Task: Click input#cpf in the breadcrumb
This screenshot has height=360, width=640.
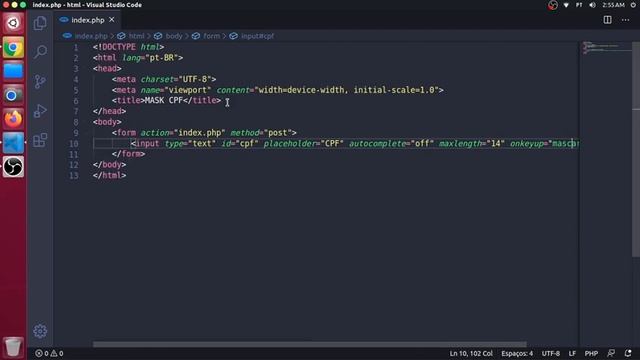Action: click(257, 36)
